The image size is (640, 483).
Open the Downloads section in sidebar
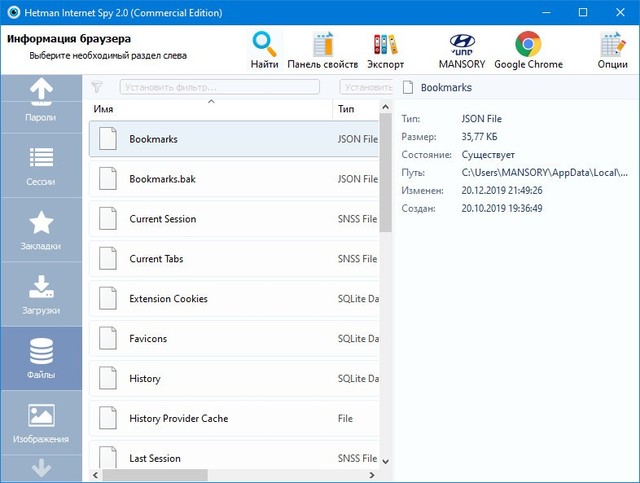tap(41, 294)
